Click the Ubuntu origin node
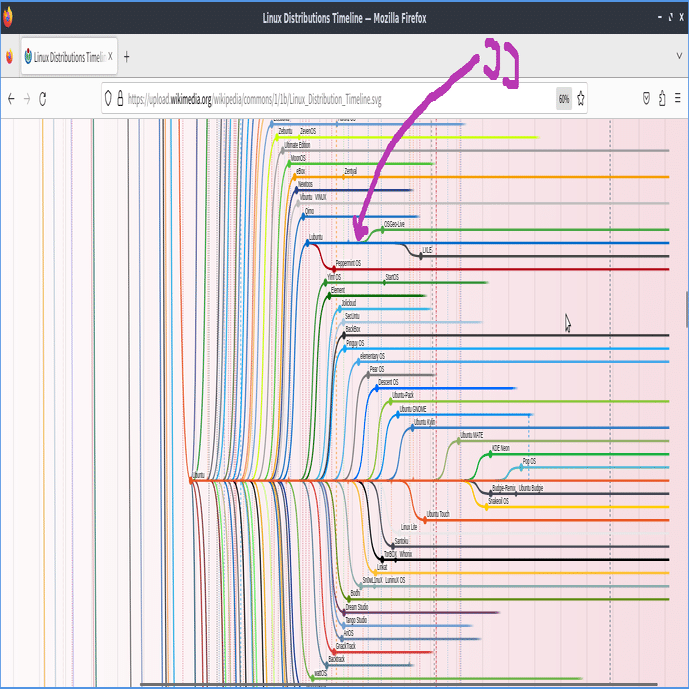 191,481
